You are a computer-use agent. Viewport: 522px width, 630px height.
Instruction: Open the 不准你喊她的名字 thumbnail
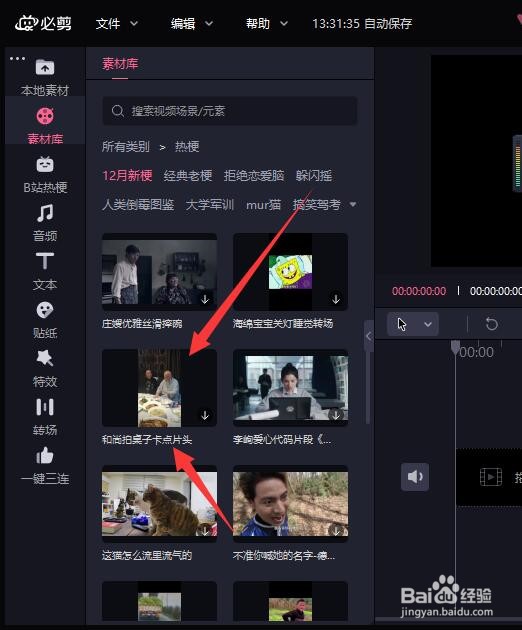pos(291,504)
